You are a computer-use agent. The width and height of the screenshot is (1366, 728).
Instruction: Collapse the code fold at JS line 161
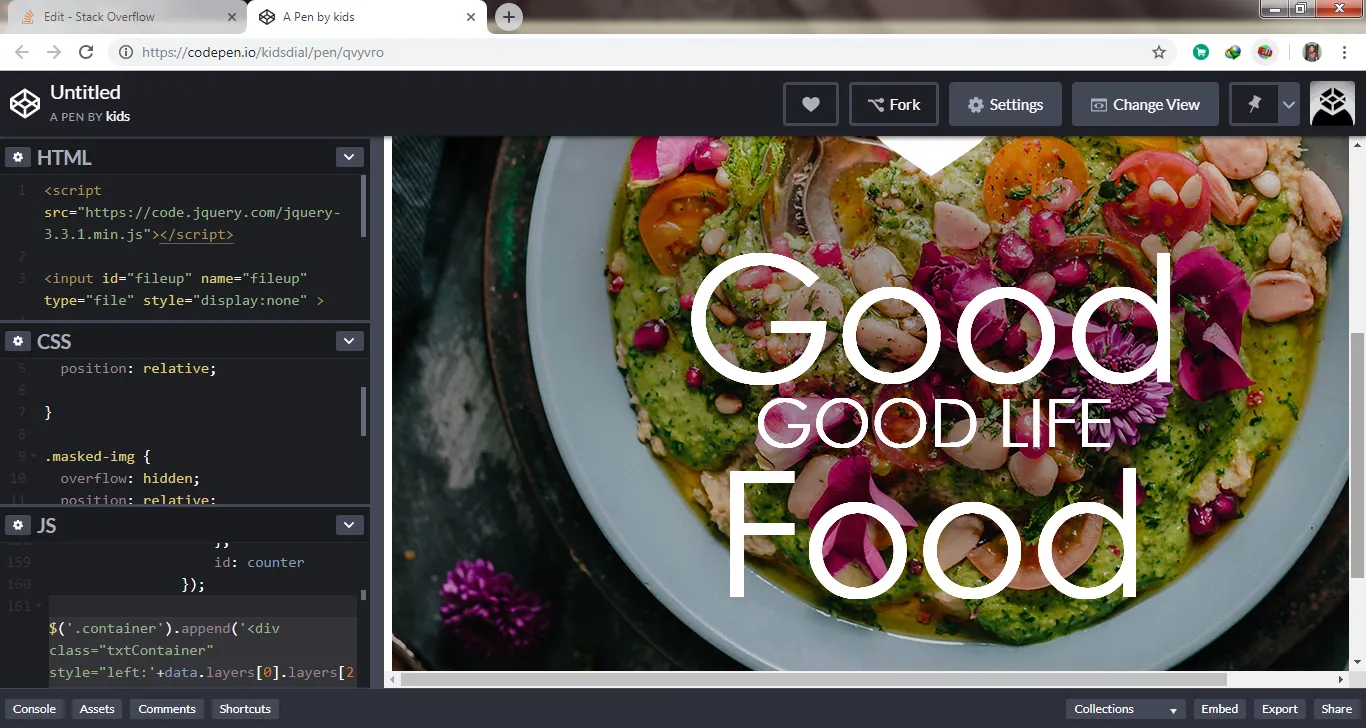[38, 606]
